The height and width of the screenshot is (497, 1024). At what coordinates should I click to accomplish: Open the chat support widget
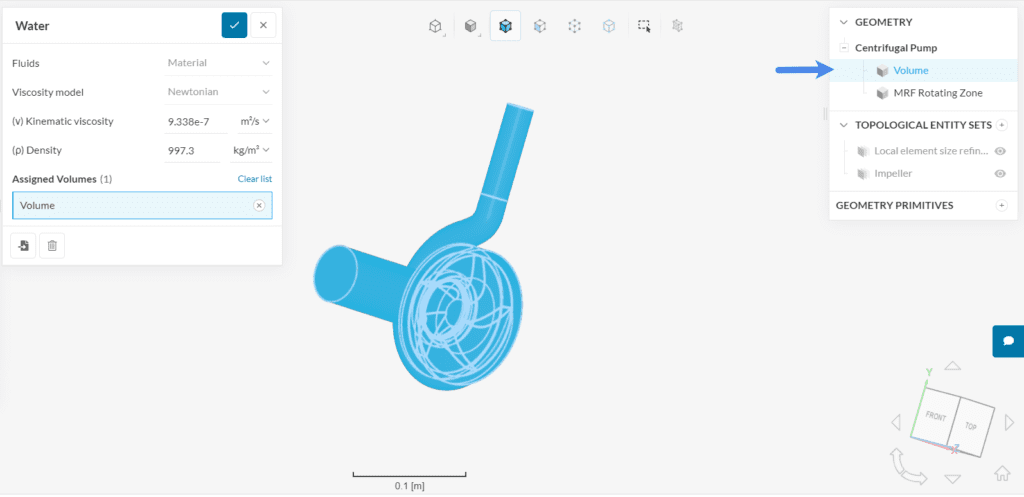[x=1008, y=341]
